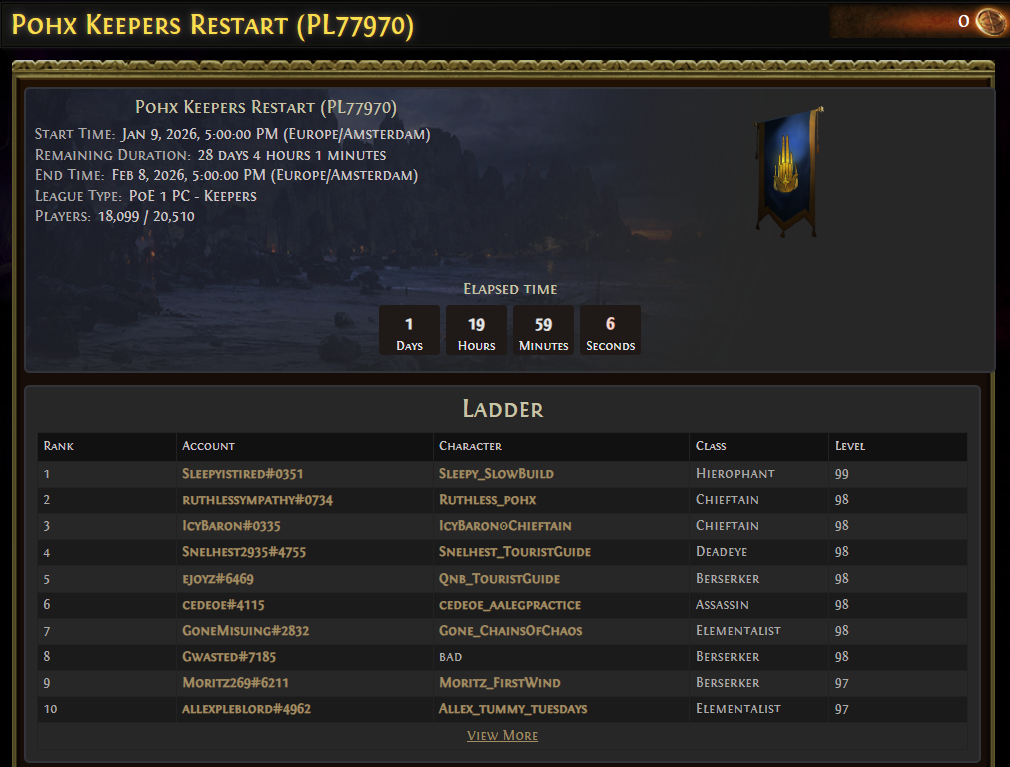
Task: Click the elapsed Days counter box
Action: click(409, 330)
